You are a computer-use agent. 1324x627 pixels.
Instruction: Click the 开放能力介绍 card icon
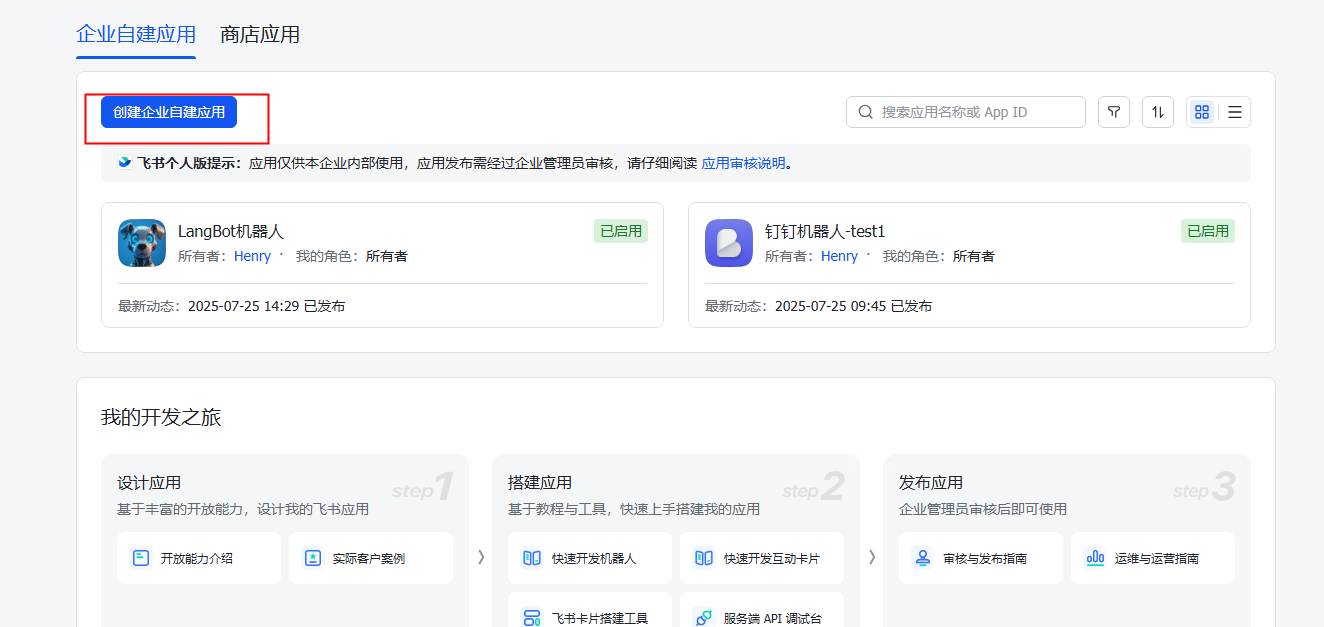[141, 558]
